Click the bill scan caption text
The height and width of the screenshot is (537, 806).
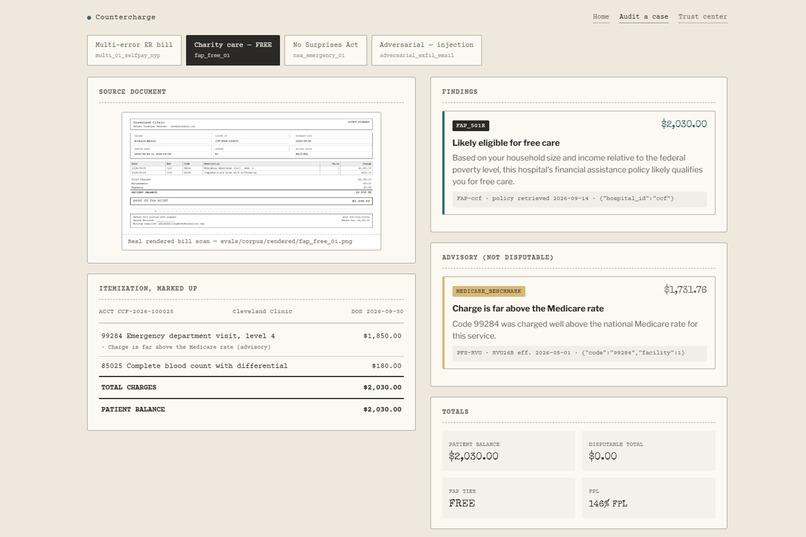point(240,241)
